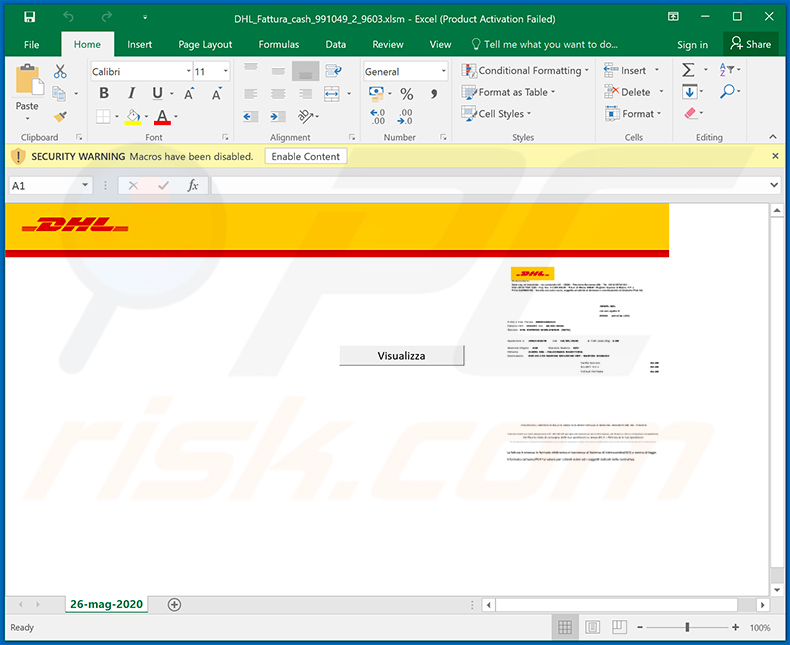
Task: Toggle Align Left
Action: (x=251, y=94)
